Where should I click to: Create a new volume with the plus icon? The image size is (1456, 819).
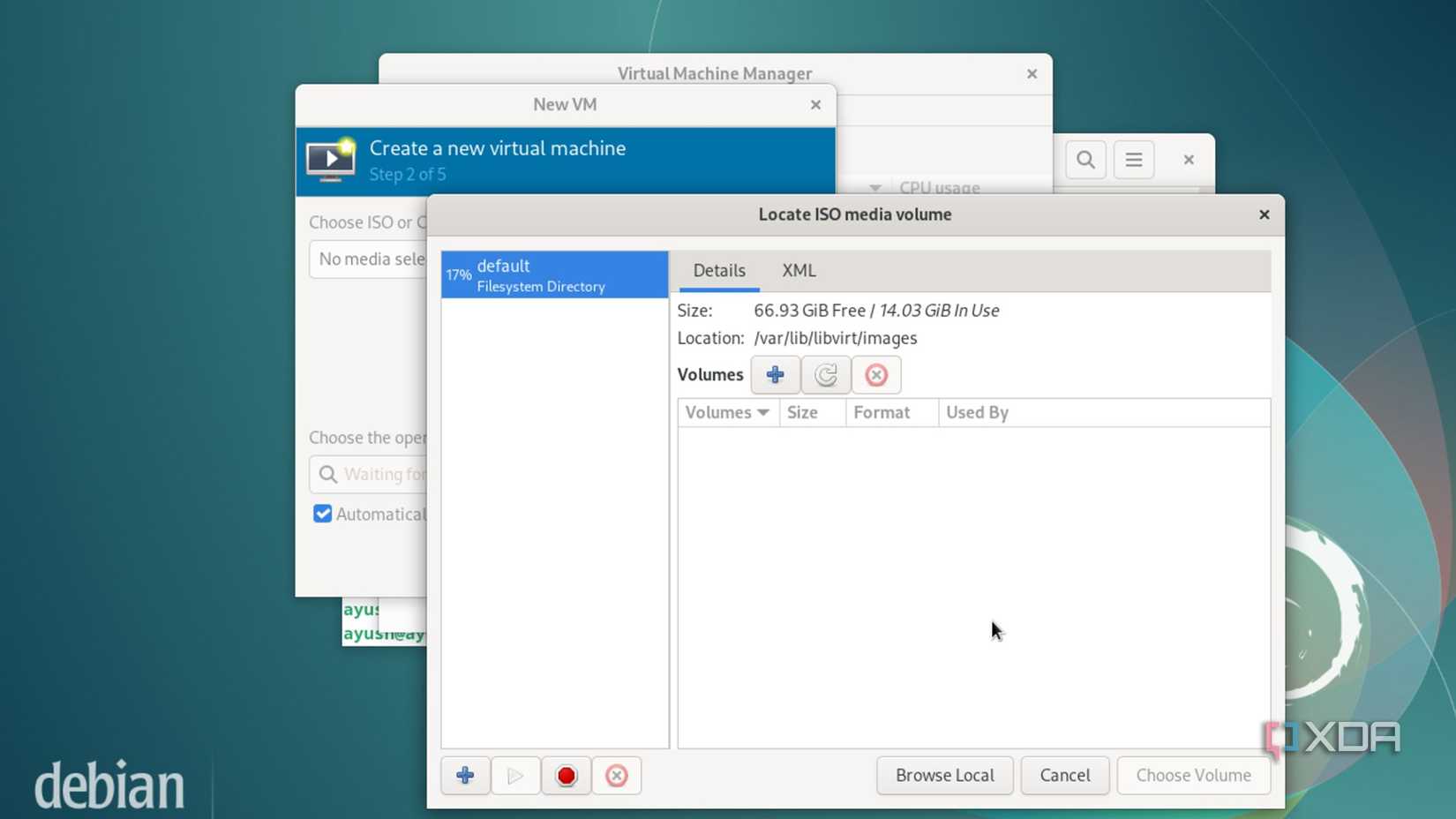click(x=775, y=374)
